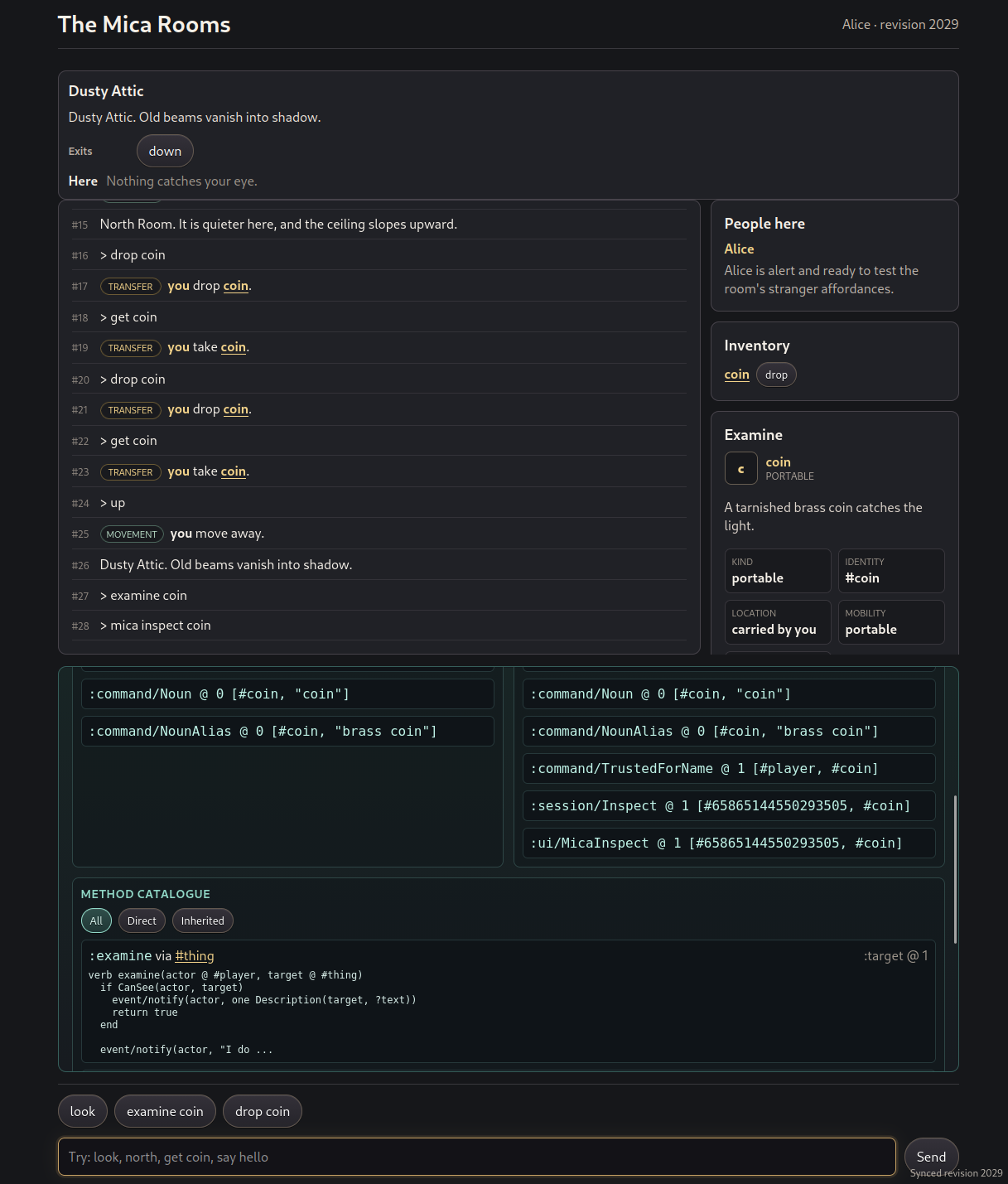Click the session/Inspect fact row
The image size is (1008, 1184).
(x=729, y=805)
